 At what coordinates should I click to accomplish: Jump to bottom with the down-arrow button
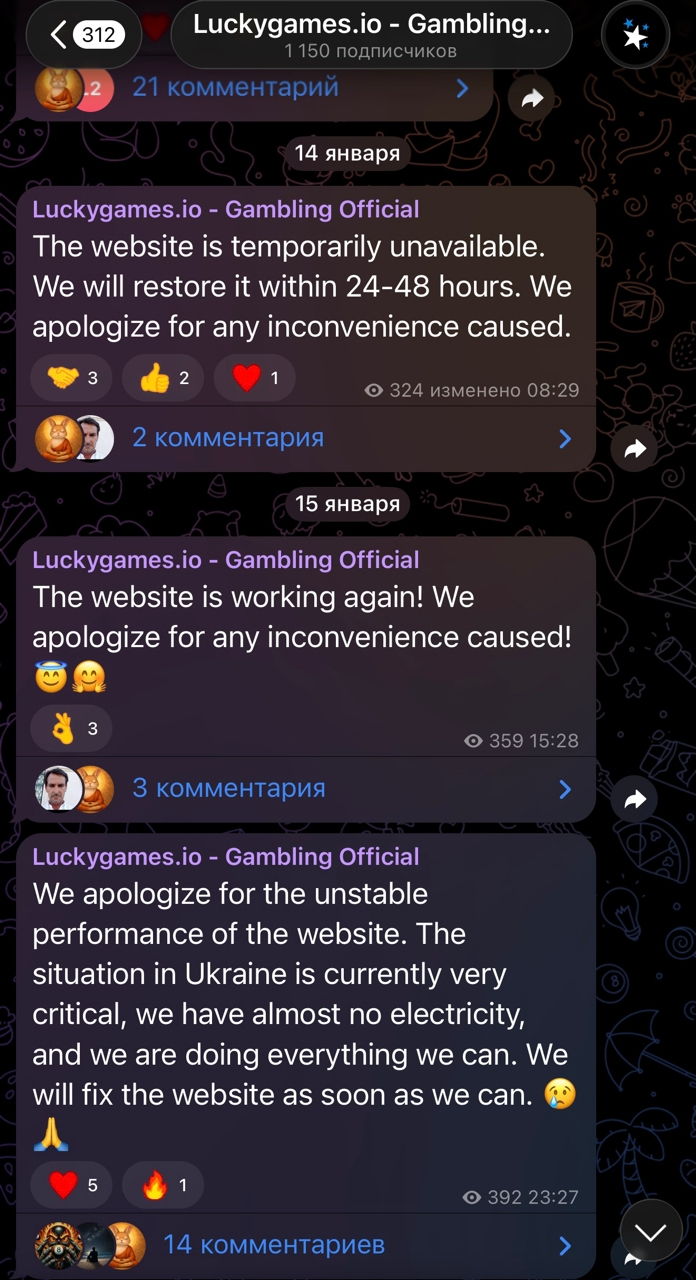[651, 1231]
